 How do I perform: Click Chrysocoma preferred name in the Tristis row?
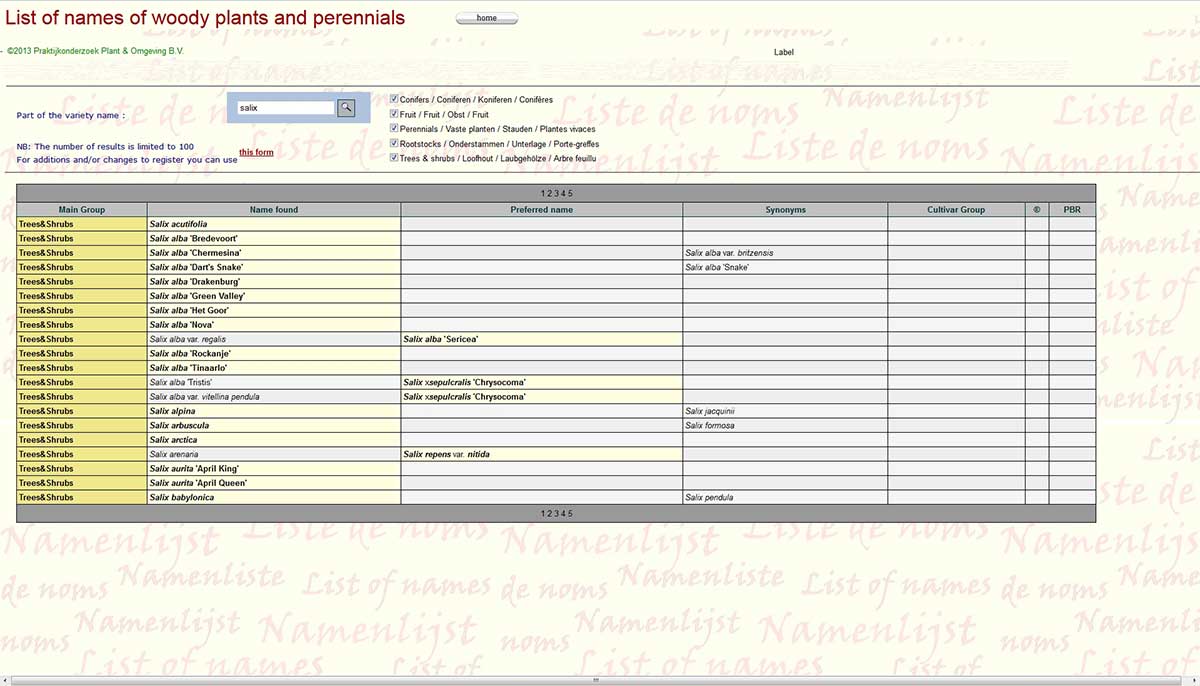(465, 382)
